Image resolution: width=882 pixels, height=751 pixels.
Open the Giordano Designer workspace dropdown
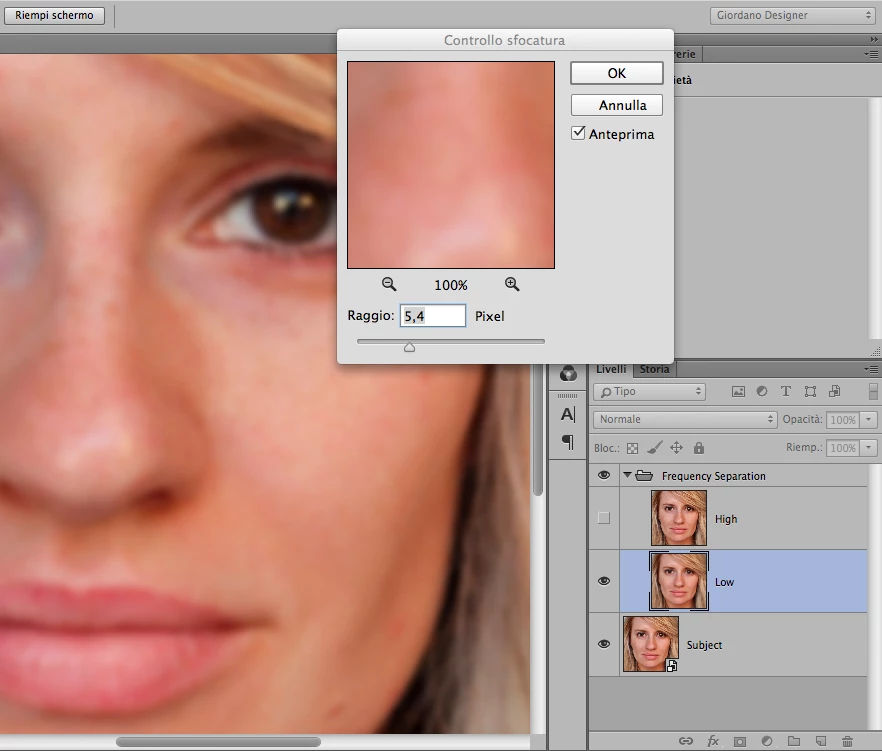click(792, 15)
